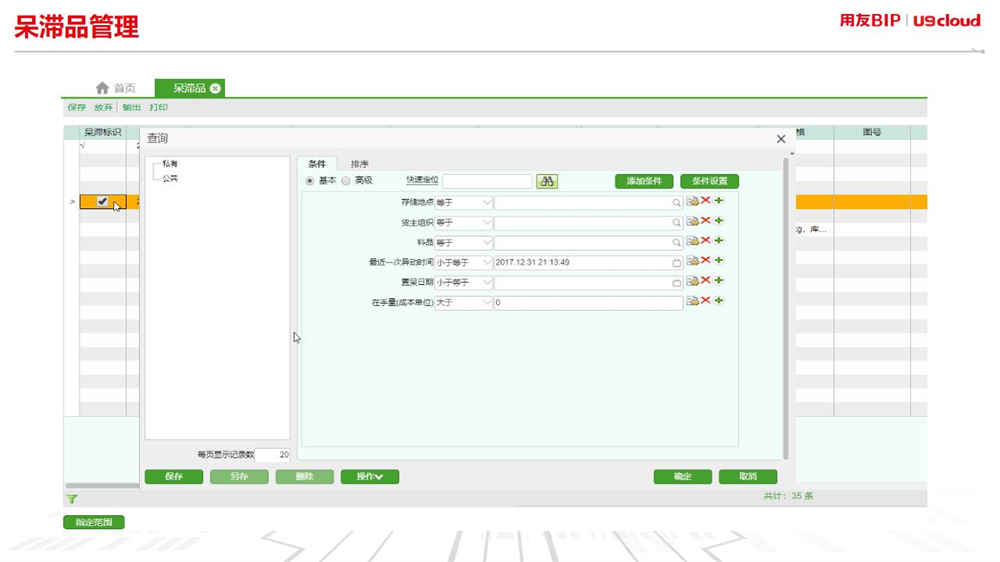1000x562 pixels.
Task: Click the lookup magnifier in 料品 field
Action: [676, 242]
